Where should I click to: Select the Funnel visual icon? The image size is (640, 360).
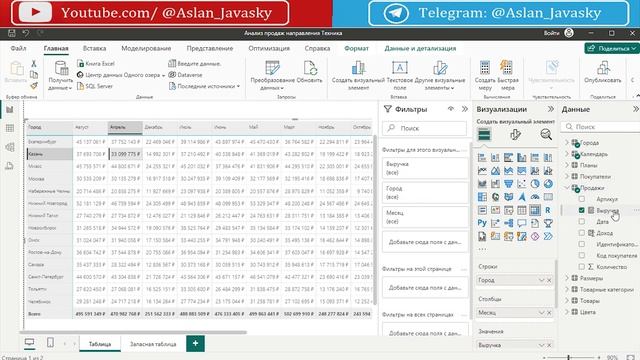(509, 184)
